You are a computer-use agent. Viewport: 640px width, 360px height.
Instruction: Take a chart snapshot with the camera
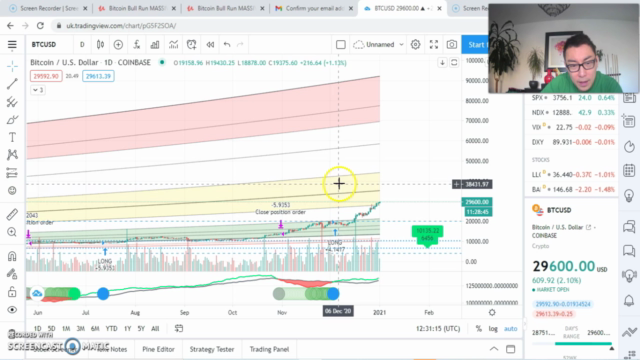[x=451, y=44]
